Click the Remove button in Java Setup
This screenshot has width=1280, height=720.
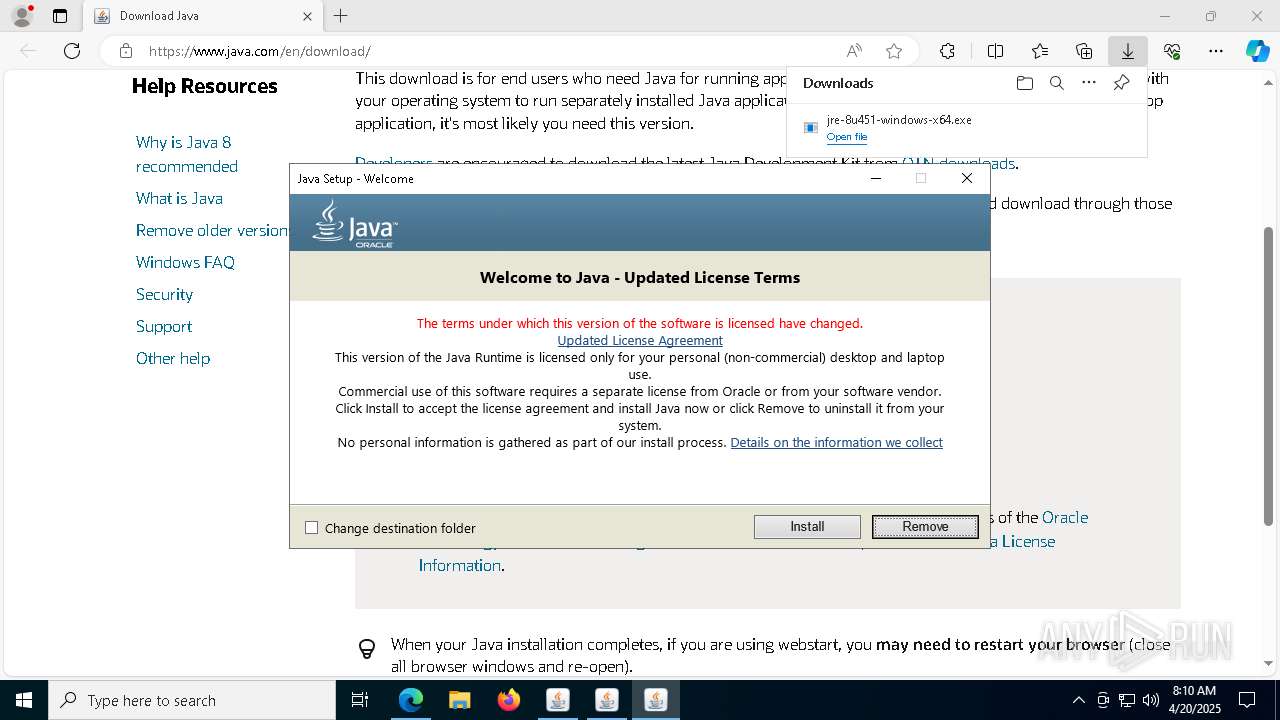click(925, 527)
